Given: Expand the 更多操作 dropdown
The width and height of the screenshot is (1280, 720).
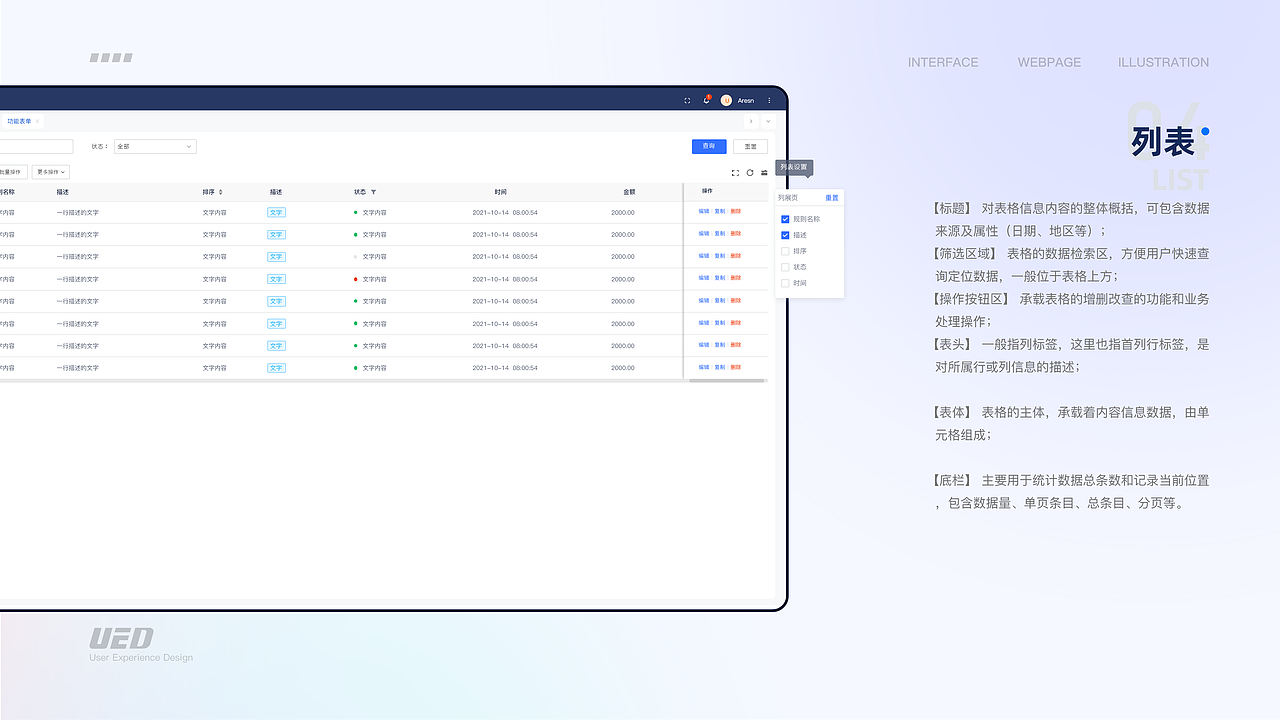Looking at the screenshot, I should [50, 172].
